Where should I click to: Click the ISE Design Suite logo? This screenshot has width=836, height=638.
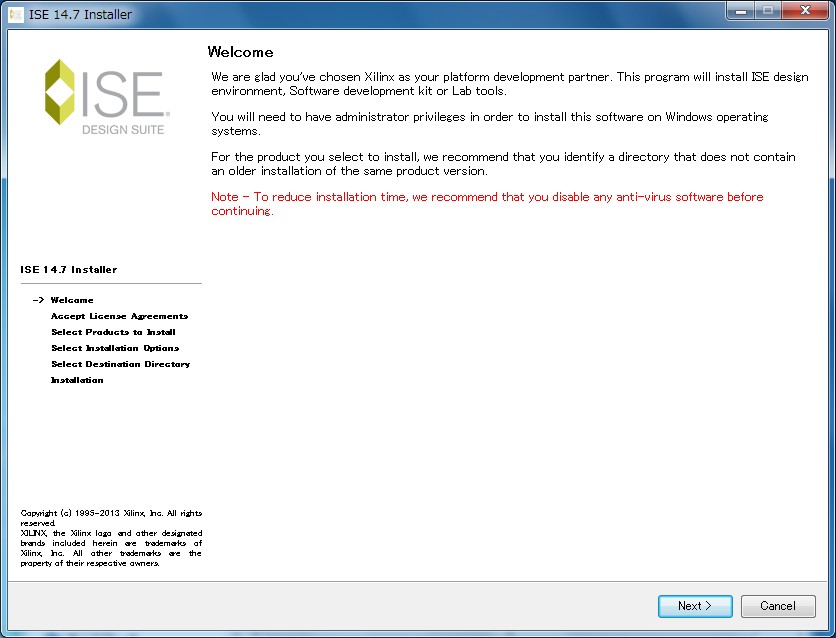click(x=107, y=97)
